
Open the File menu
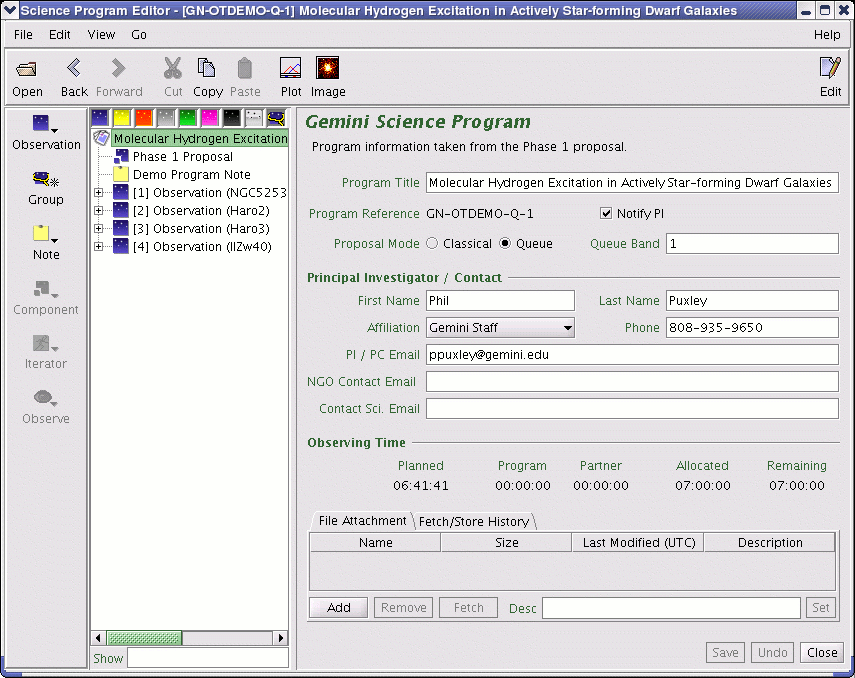23,34
